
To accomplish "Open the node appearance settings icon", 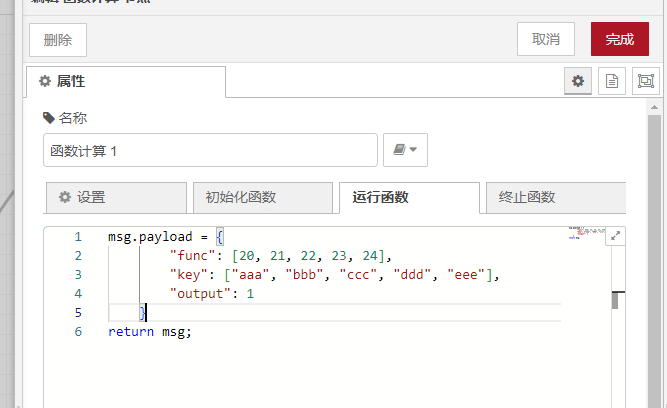I will (x=646, y=82).
